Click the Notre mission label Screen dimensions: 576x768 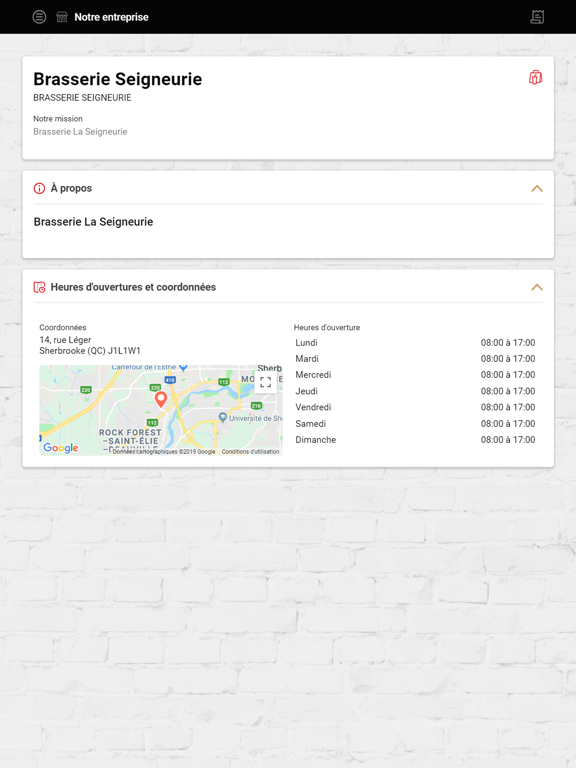click(x=58, y=119)
